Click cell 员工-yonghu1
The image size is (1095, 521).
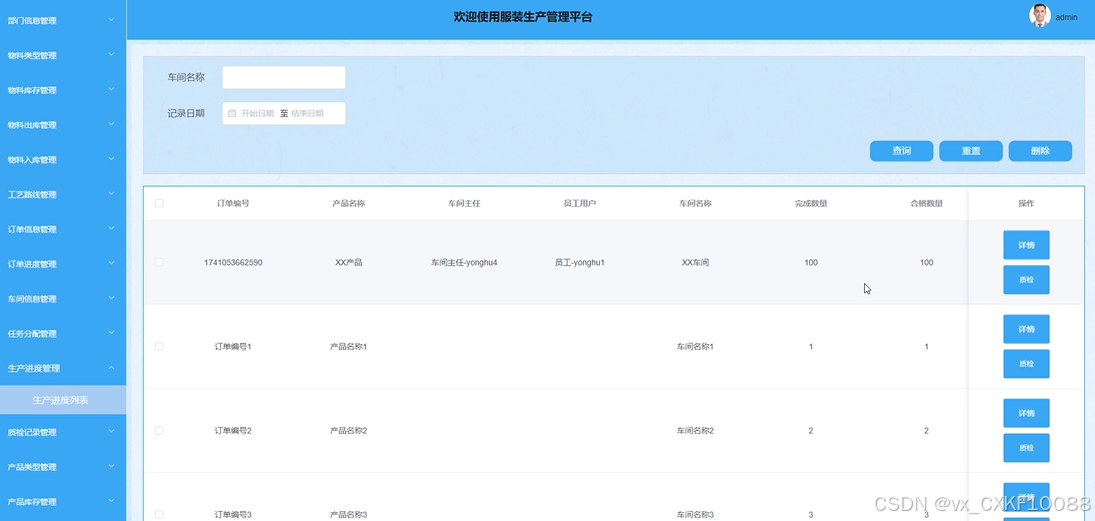[x=580, y=263]
